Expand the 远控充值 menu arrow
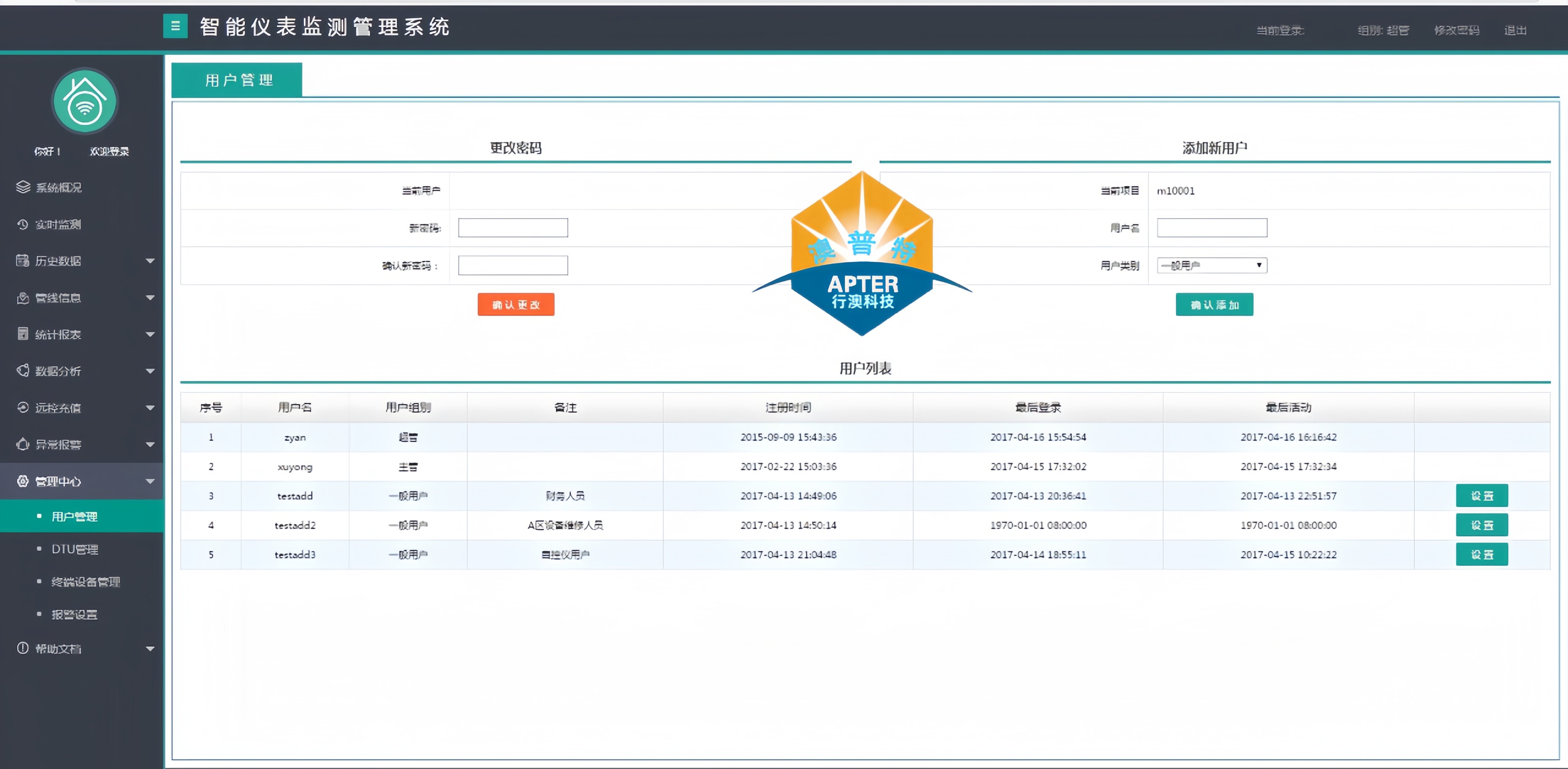The width and height of the screenshot is (1568, 769). (x=150, y=408)
